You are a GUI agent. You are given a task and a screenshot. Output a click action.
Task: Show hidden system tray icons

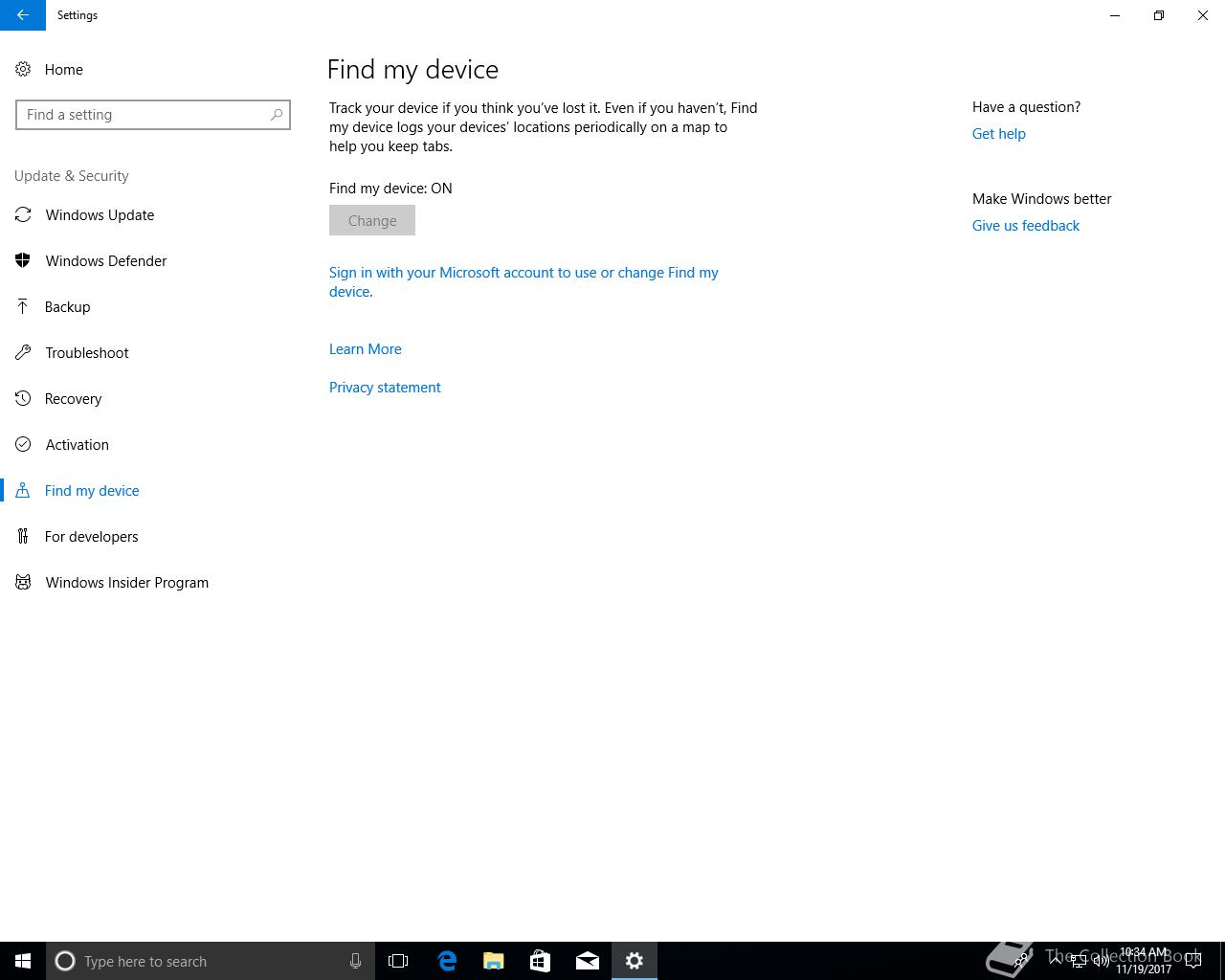[1056, 961]
